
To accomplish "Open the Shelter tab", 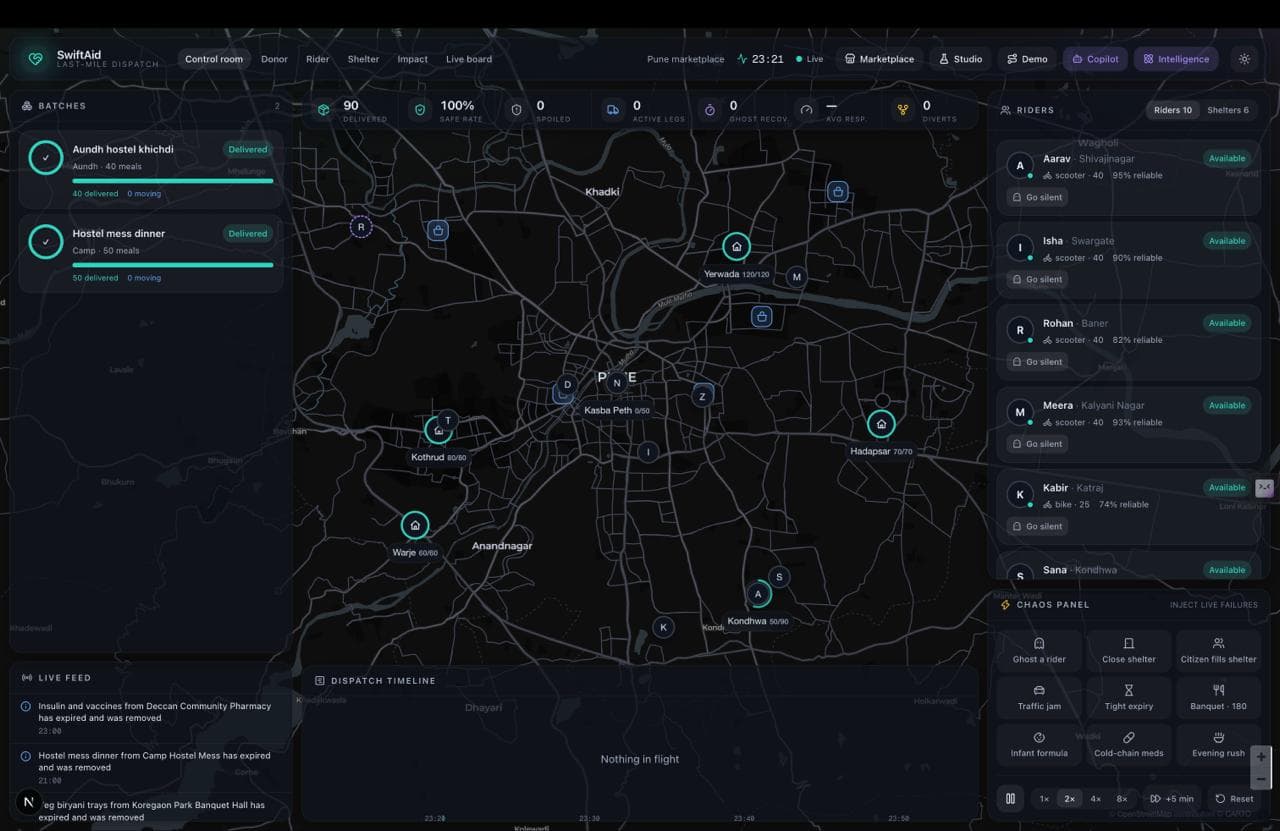I will click(363, 59).
